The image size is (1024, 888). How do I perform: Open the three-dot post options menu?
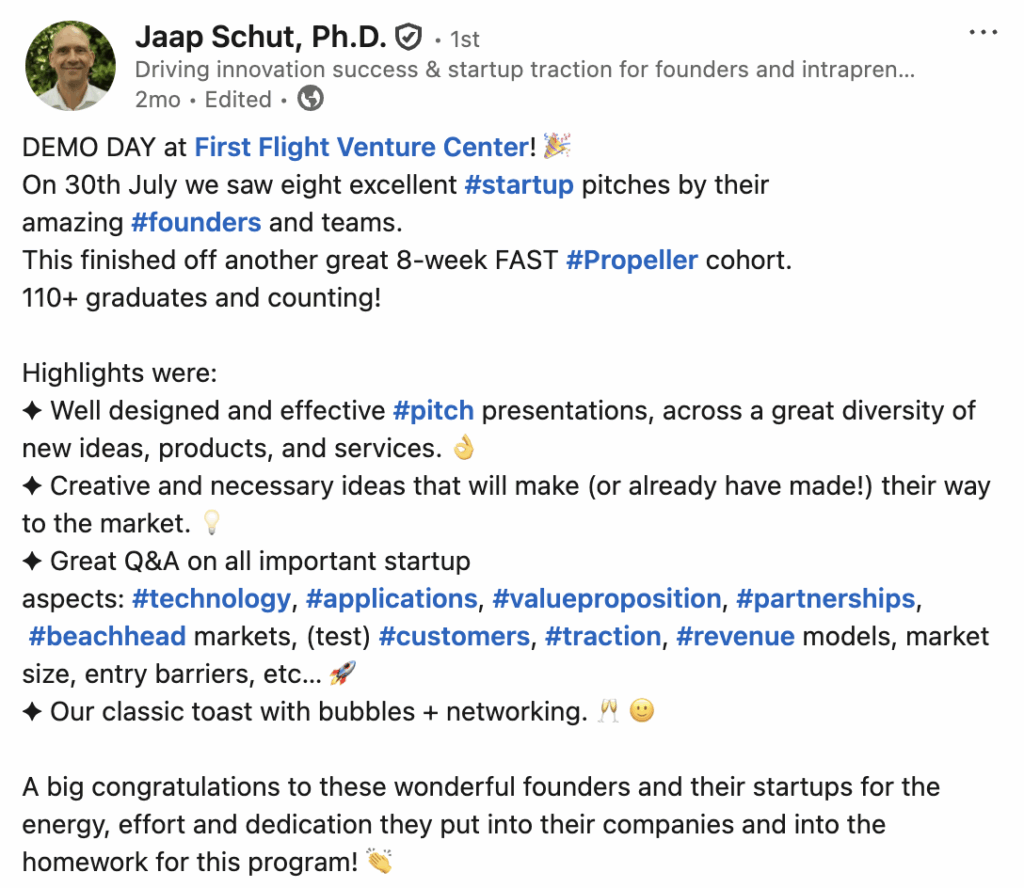click(984, 33)
